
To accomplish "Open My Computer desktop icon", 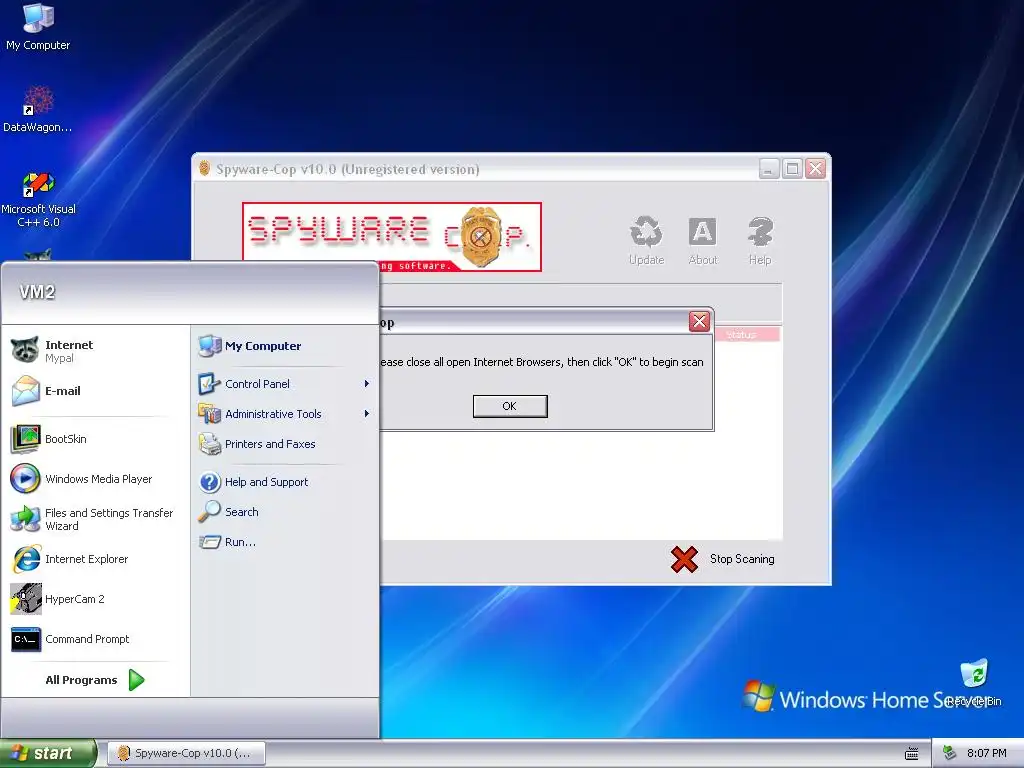I will [38, 26].
